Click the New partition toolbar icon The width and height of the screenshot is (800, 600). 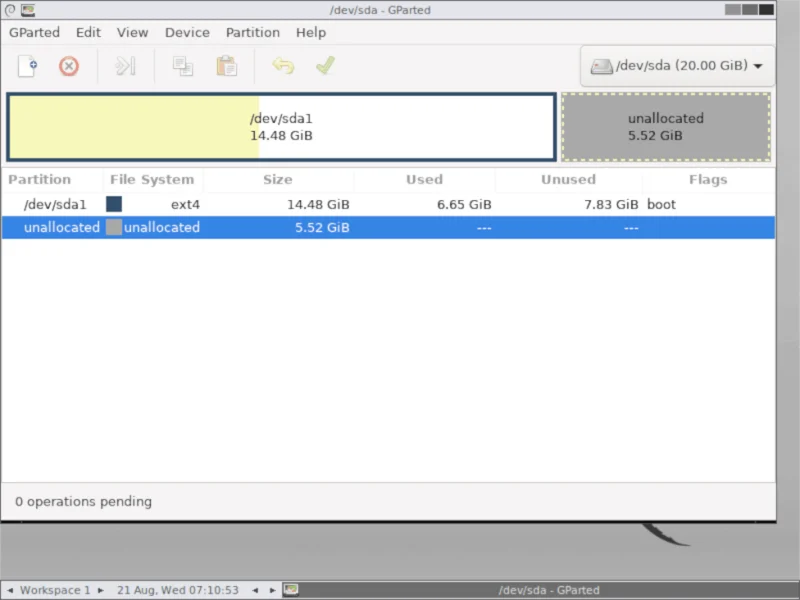click(x=28, y=66)
